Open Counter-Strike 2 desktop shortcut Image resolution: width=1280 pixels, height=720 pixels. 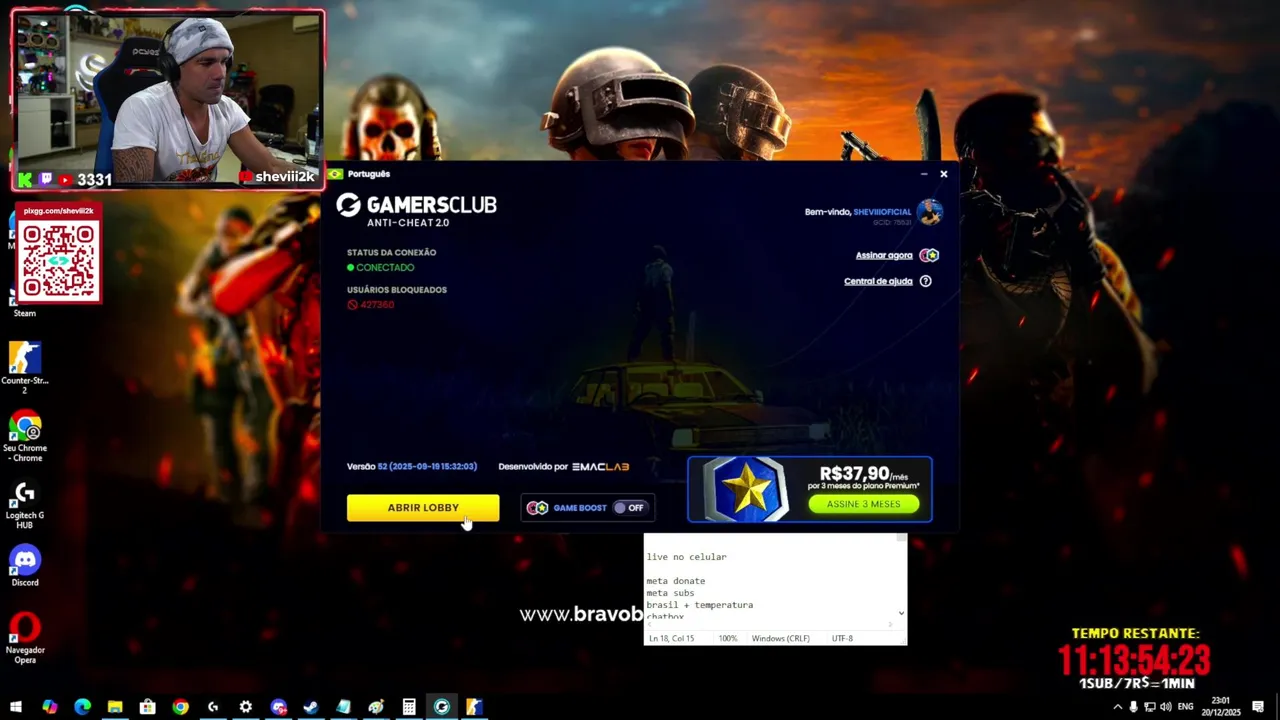25,367
